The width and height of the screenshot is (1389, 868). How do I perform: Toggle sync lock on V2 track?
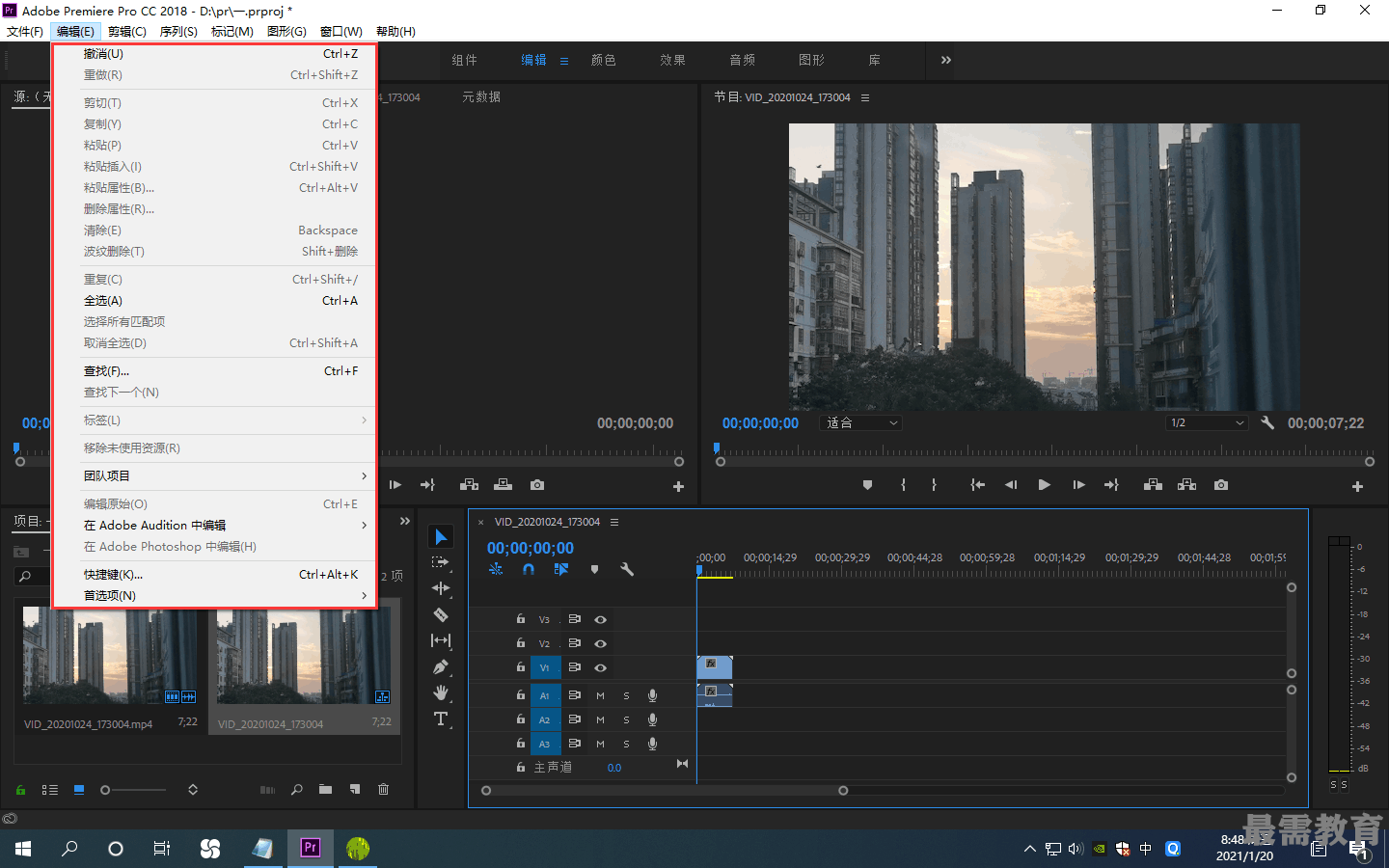(574, 643)
